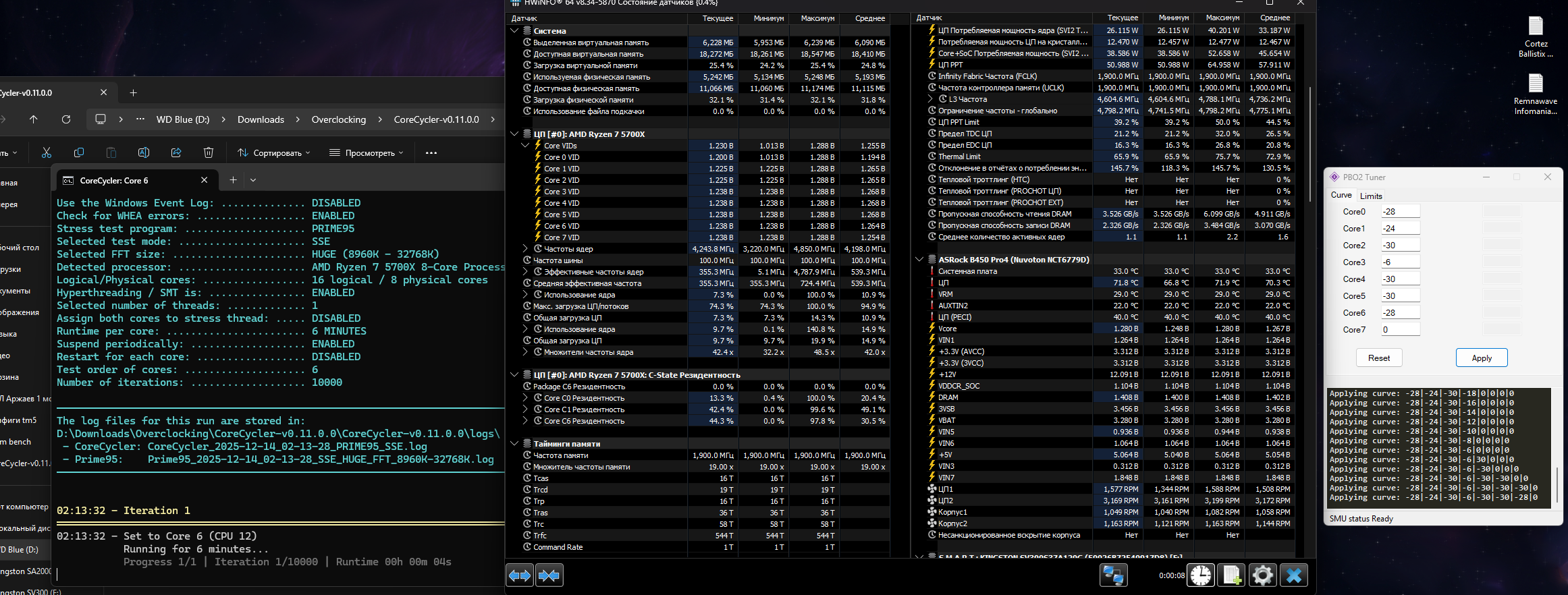Expand the Core C0 Резидентность row

(x=525, y=398)
